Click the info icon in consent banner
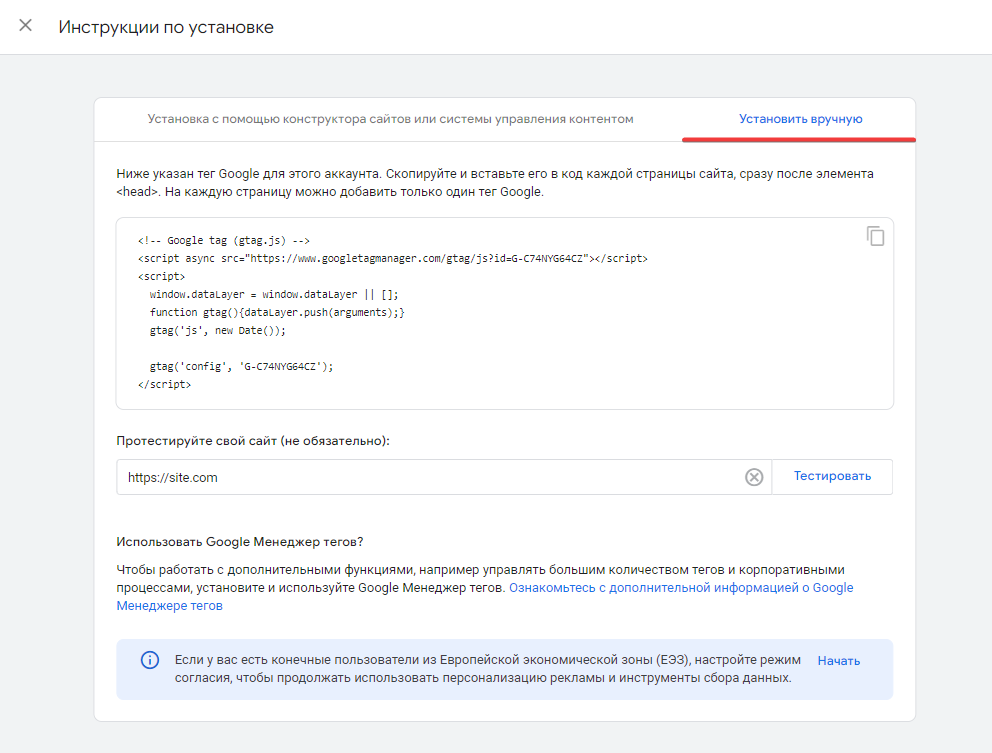 tap(150, 660)
